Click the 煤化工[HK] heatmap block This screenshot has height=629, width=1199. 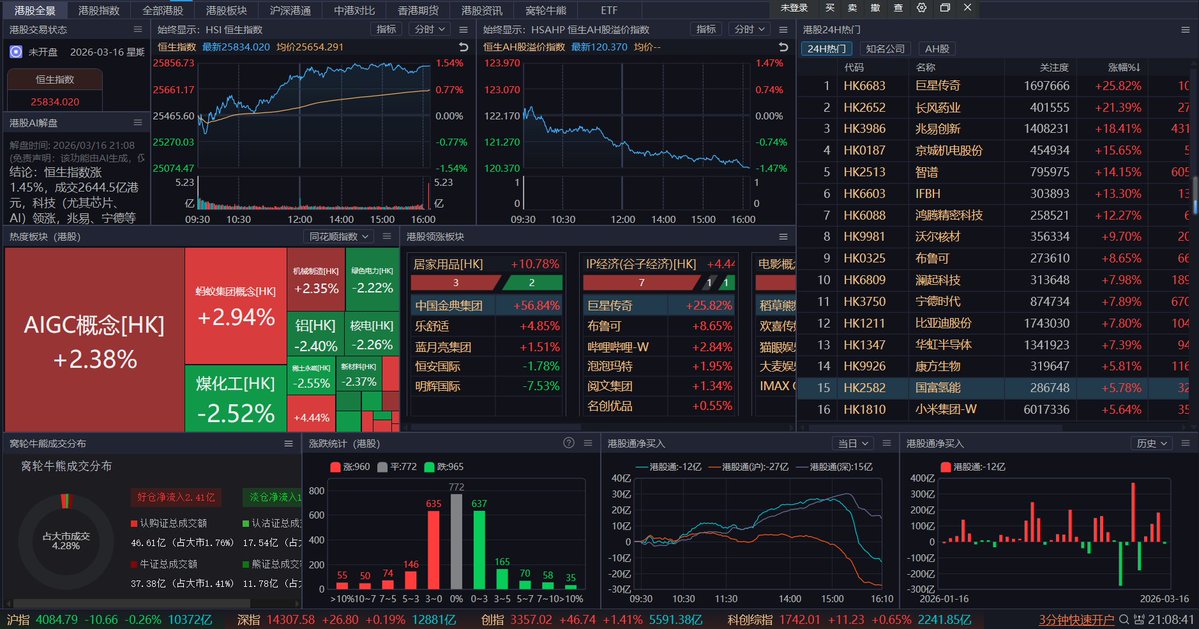click(236, 398)
